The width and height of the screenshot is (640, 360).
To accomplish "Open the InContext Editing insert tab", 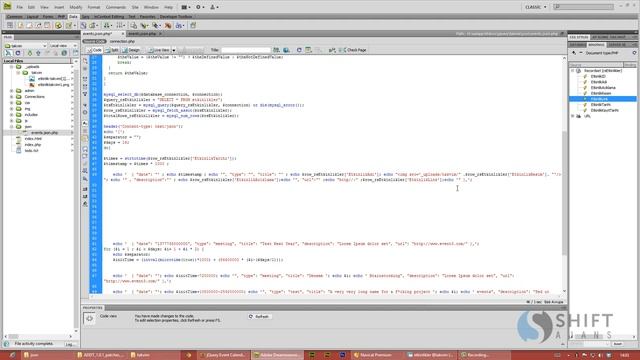I will point(109,17).
